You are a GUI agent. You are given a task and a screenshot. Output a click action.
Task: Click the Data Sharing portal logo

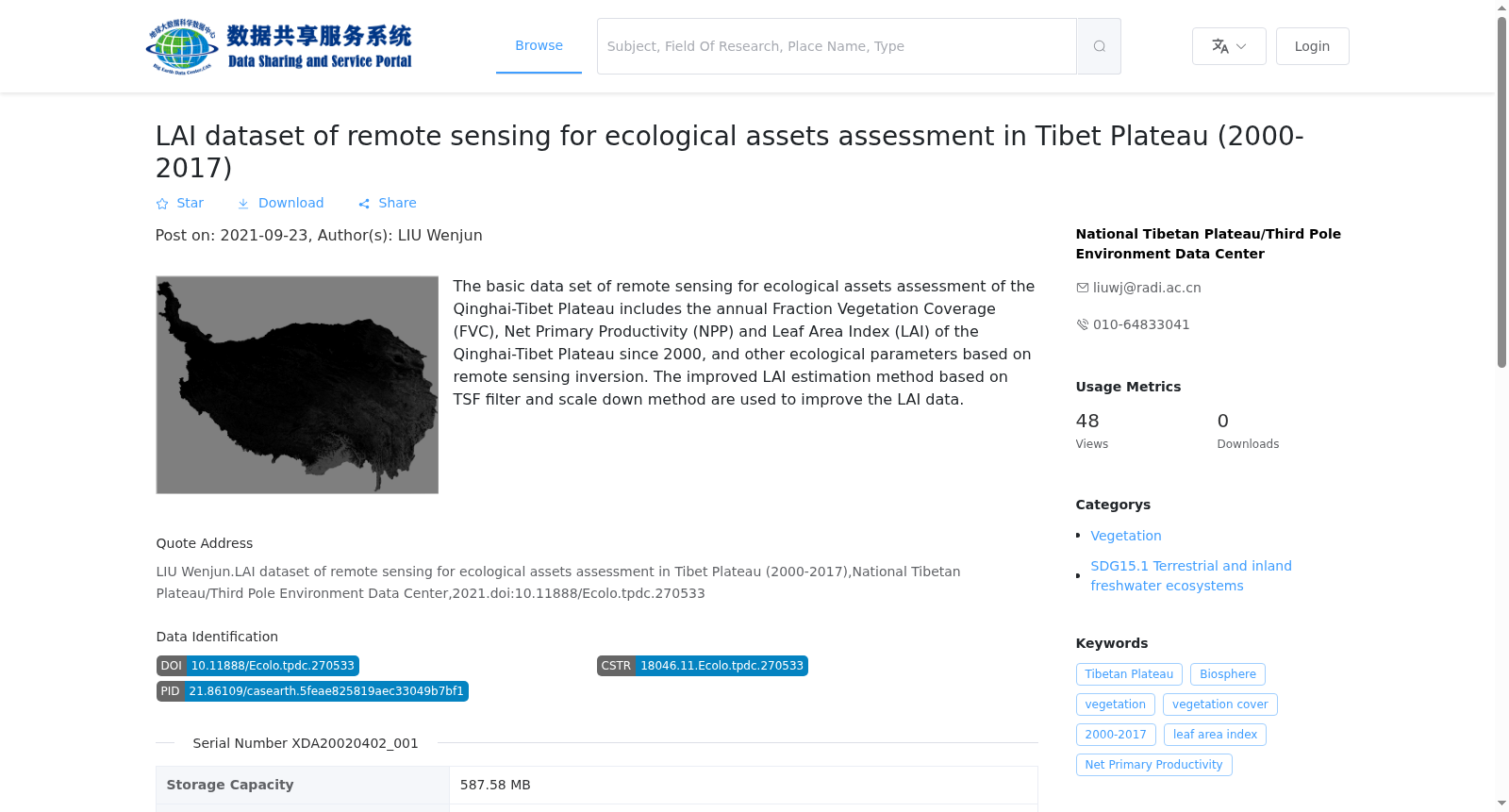click(x=279, y=46)
